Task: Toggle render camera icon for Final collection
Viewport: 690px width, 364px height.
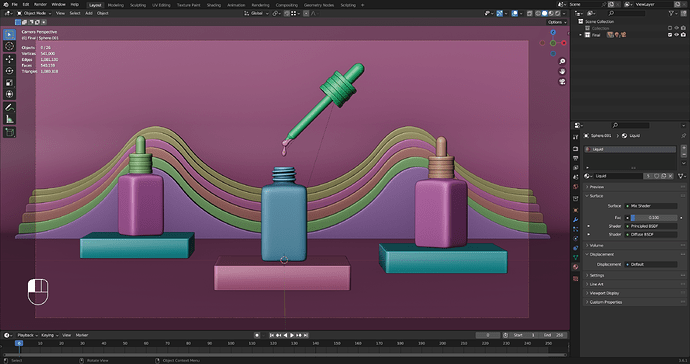Action: pyautogui.click(x=683, y=35)
